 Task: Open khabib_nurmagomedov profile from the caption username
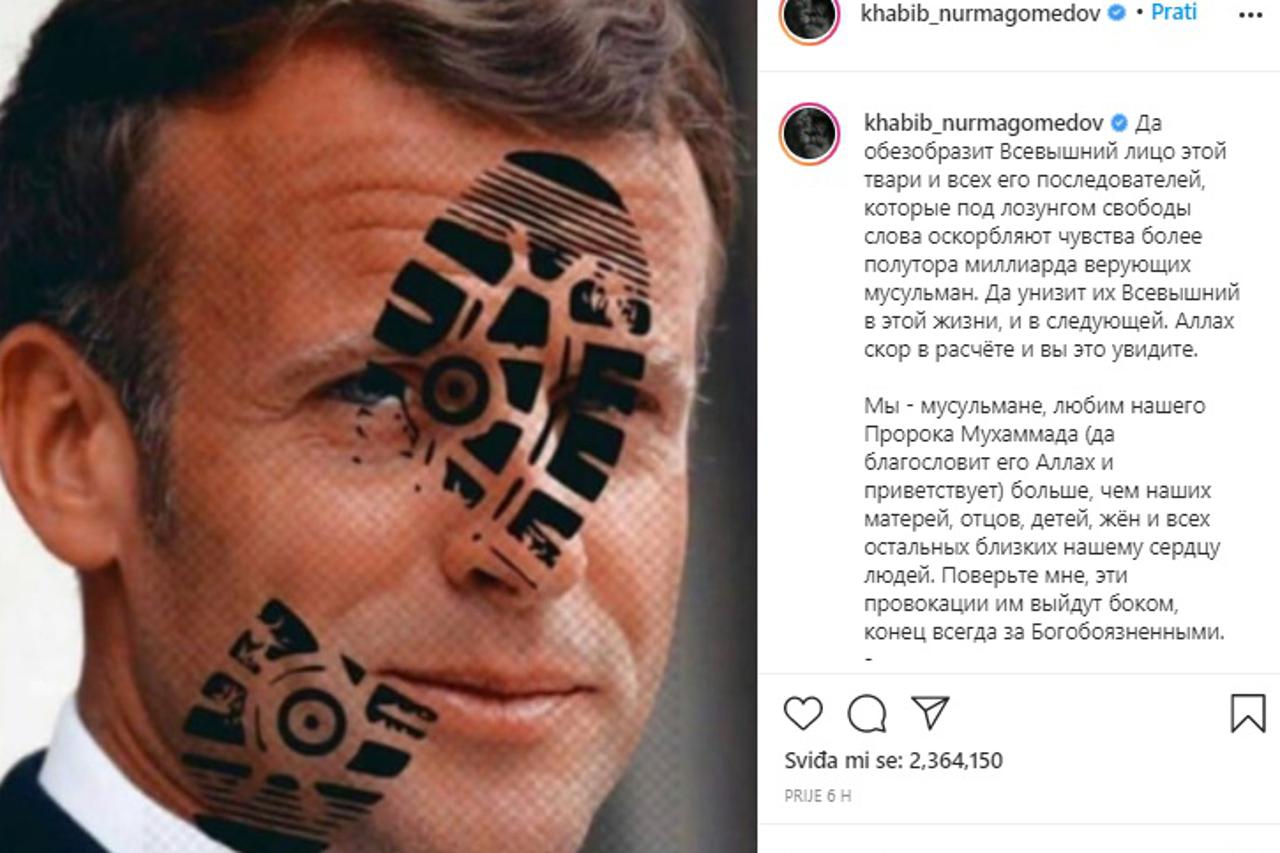point(984,123)
